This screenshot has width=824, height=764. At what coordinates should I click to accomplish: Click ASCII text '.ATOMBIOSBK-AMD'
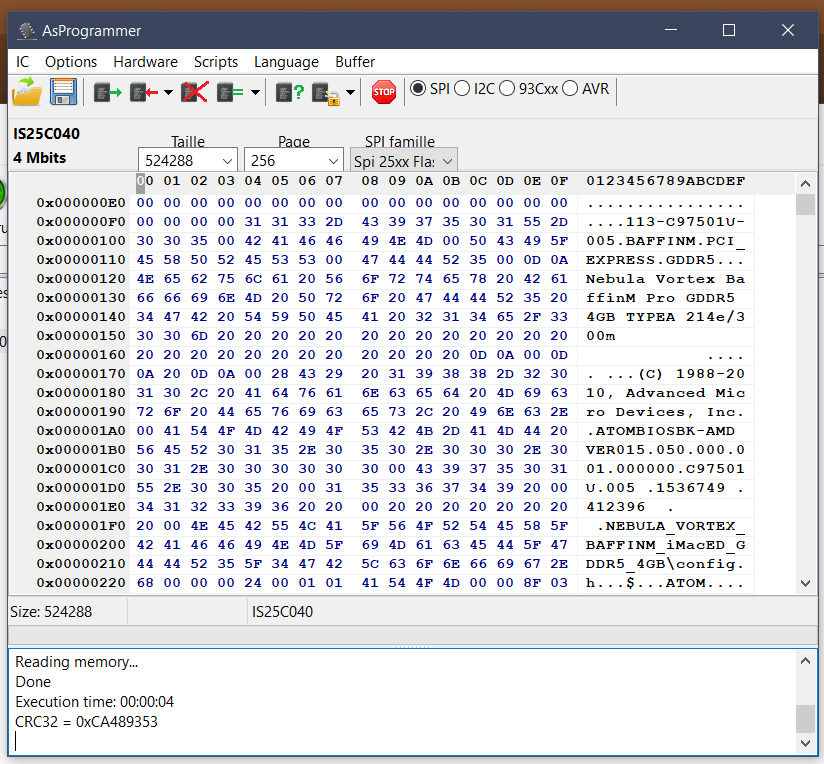661,431
